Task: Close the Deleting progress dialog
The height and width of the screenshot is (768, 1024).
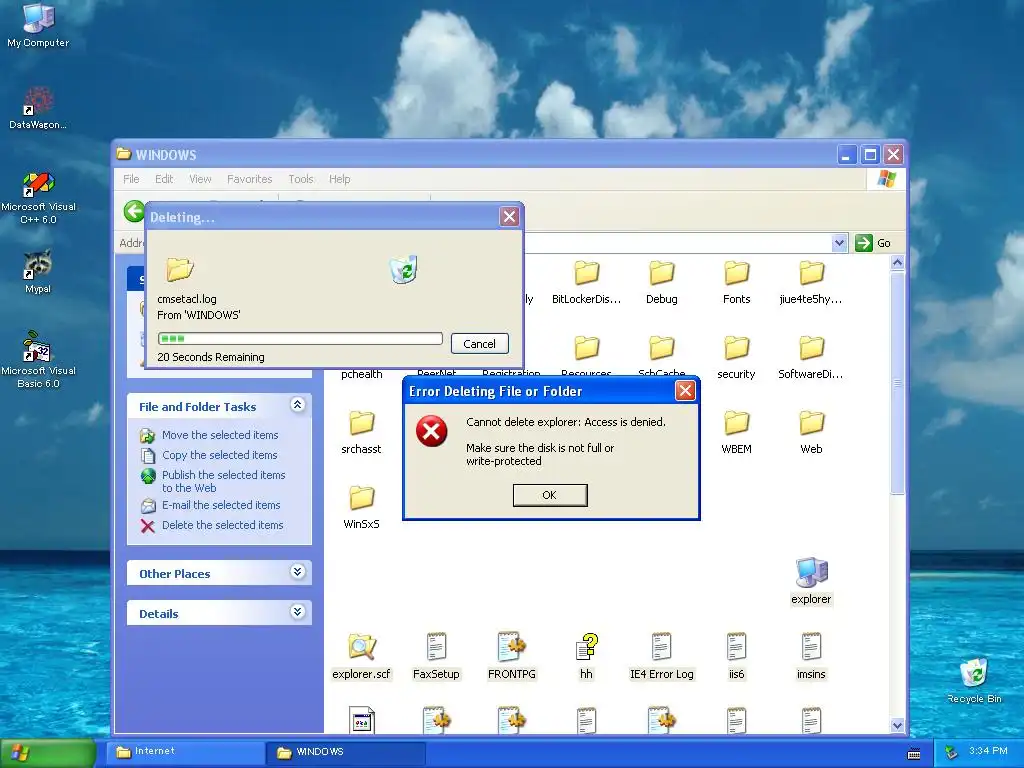Action: coord(509,217)
